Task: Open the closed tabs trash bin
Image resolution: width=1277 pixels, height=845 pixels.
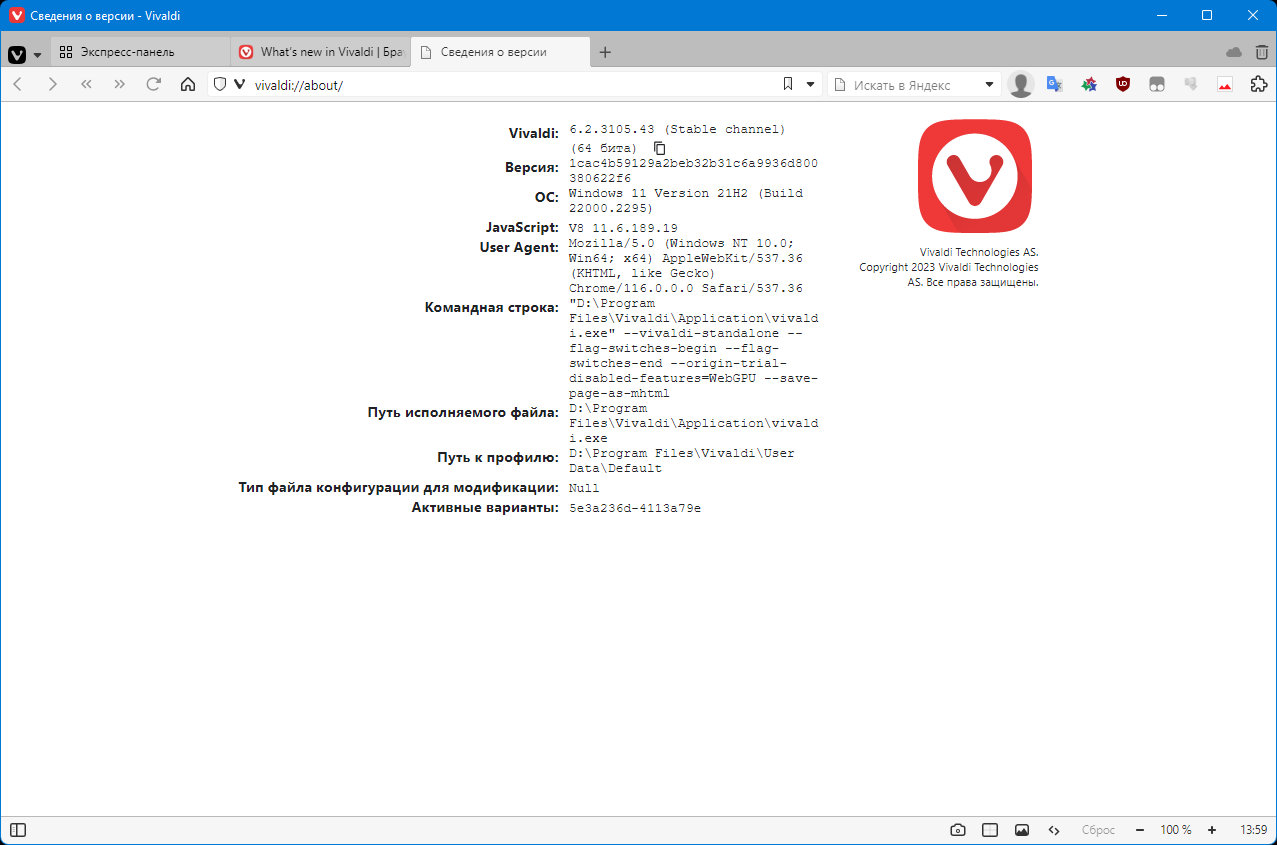Action: (x=1262, y=52)
